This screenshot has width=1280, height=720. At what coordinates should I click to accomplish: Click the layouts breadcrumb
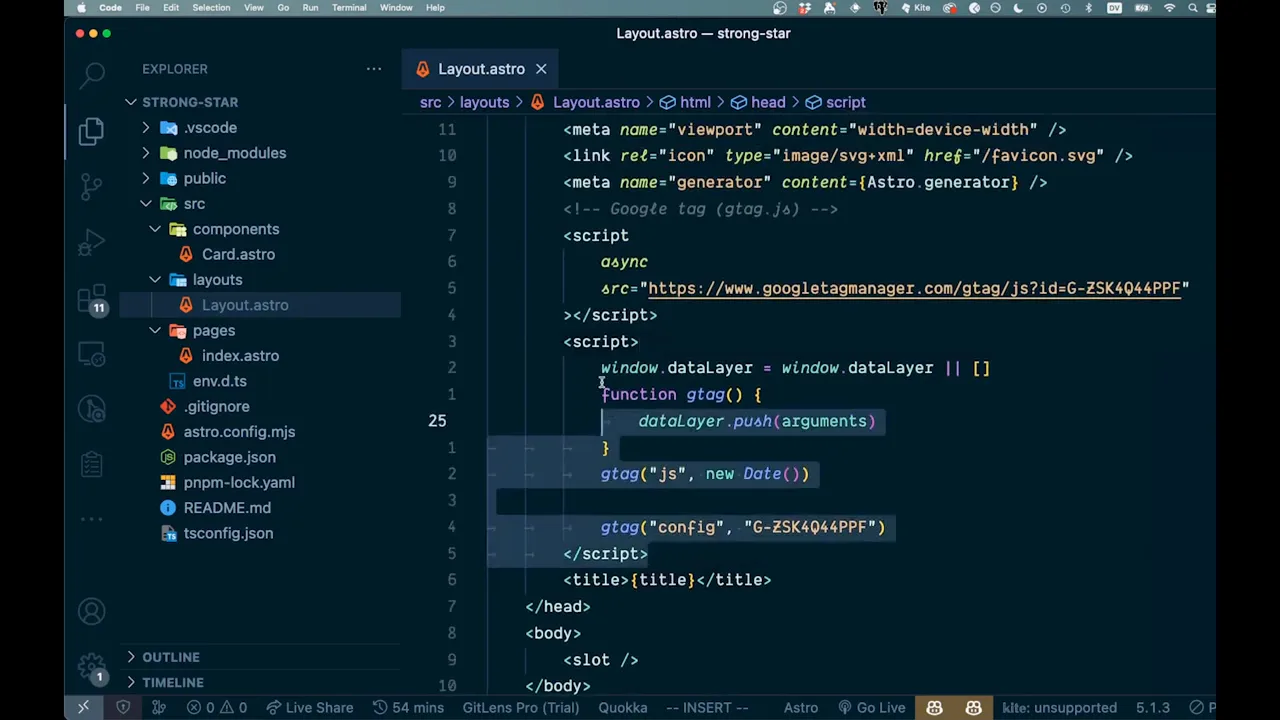click(x=484, y=102)
